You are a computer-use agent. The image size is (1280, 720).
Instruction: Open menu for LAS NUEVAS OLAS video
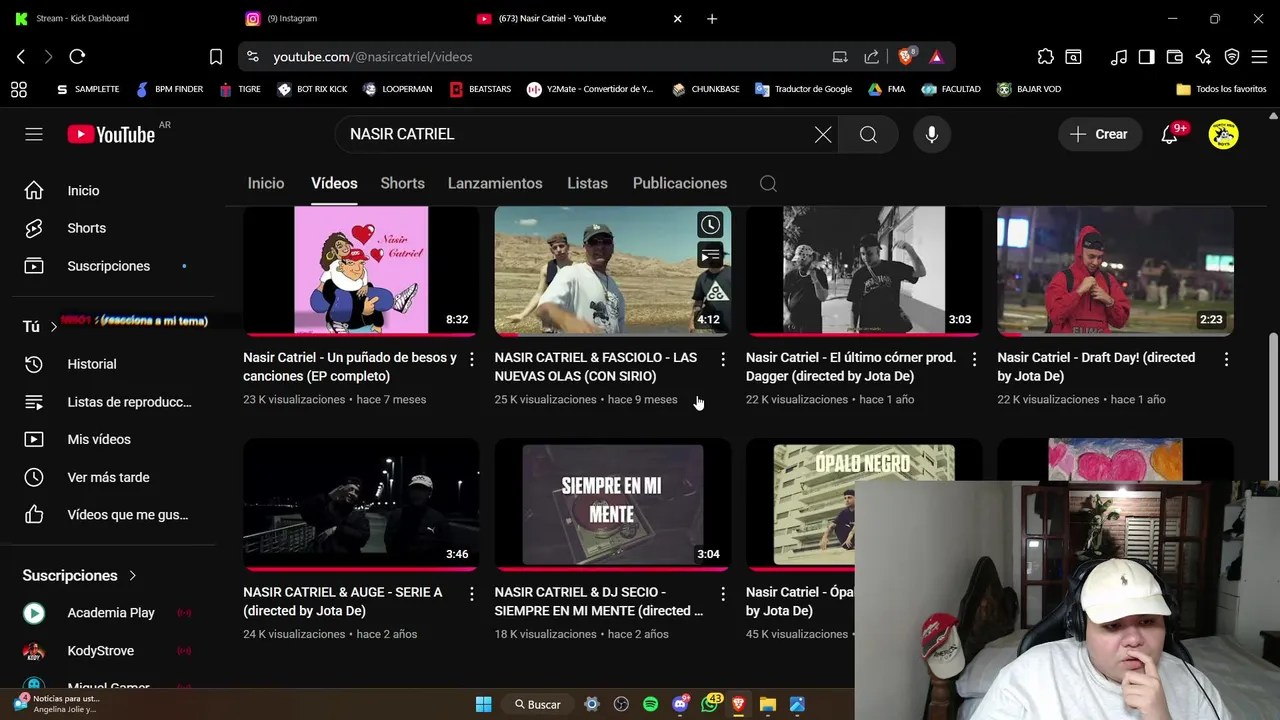tap(723, 359)
